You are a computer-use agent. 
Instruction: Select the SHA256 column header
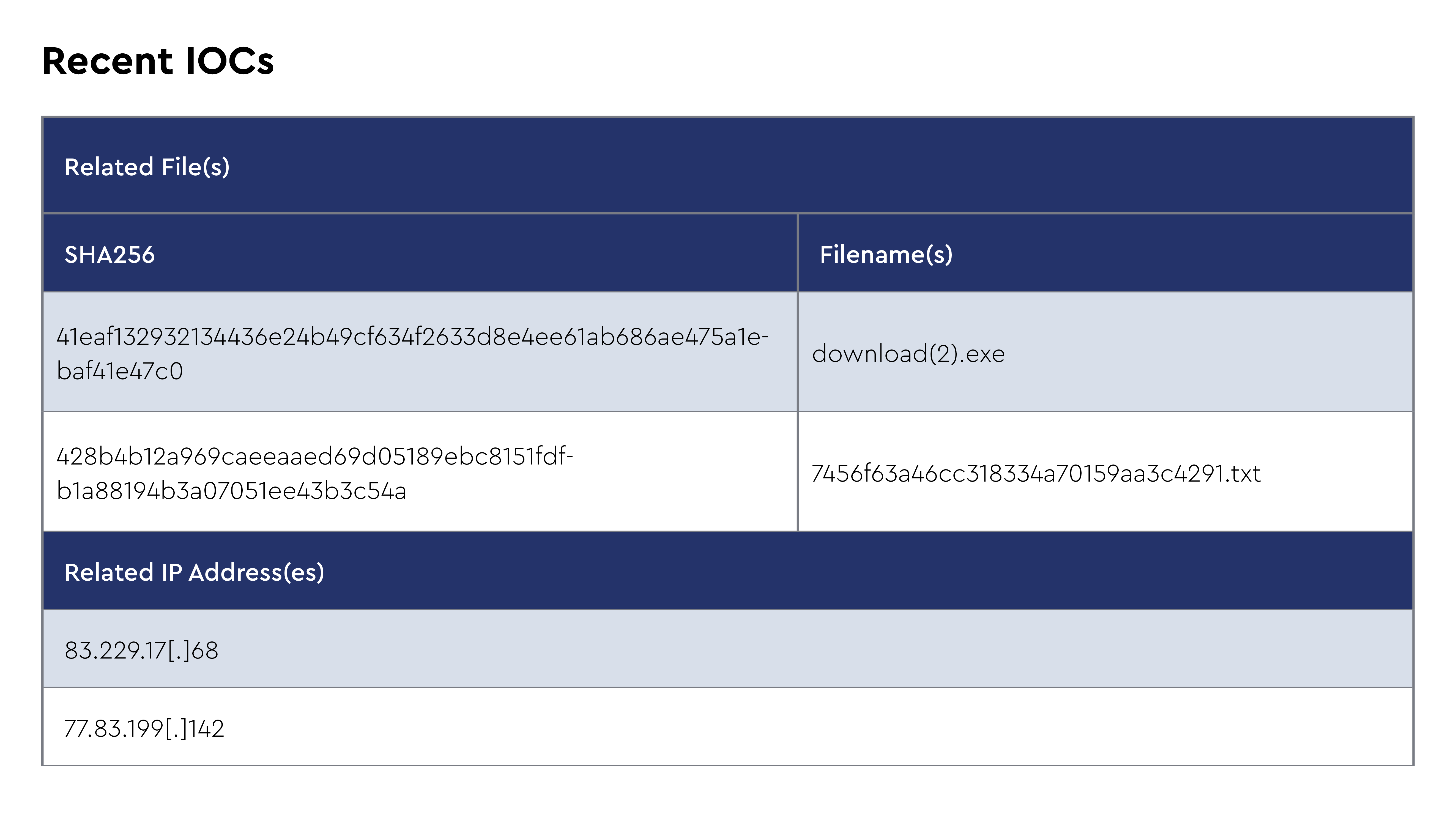110,255
